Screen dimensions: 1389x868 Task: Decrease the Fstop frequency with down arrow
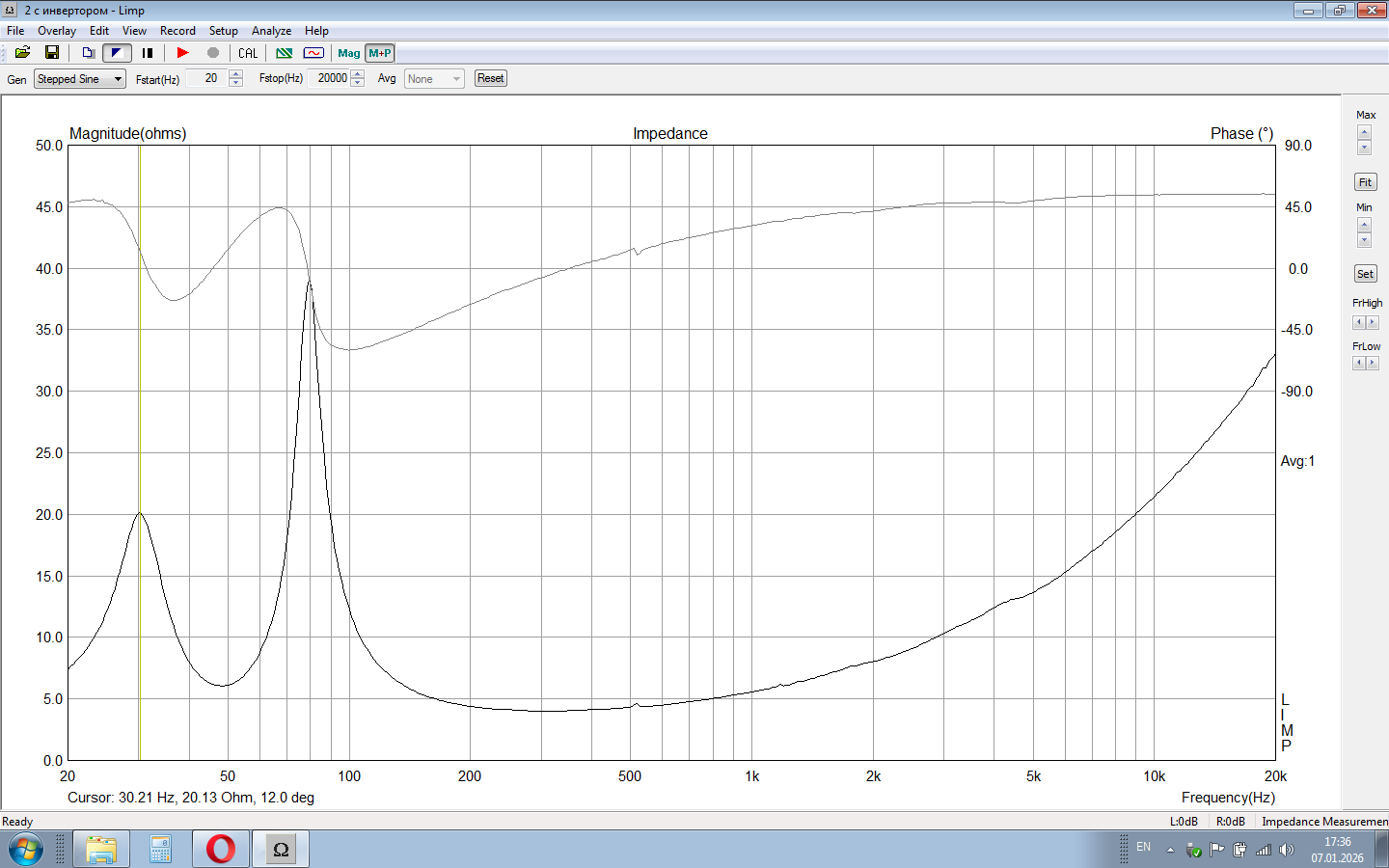pyautogui.click(x=358, y=83)
